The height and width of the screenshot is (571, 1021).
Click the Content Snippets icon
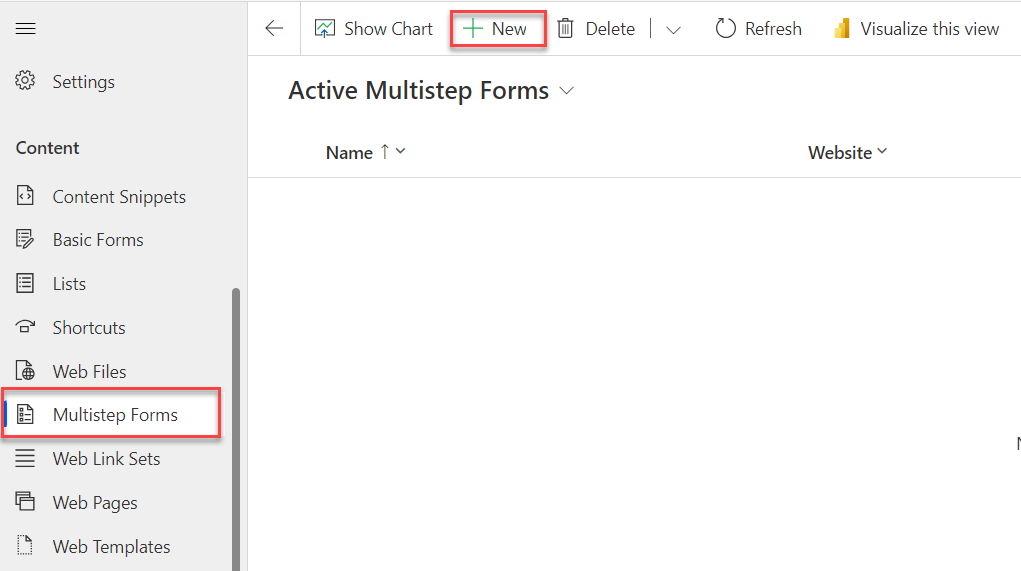coord(26,196)
